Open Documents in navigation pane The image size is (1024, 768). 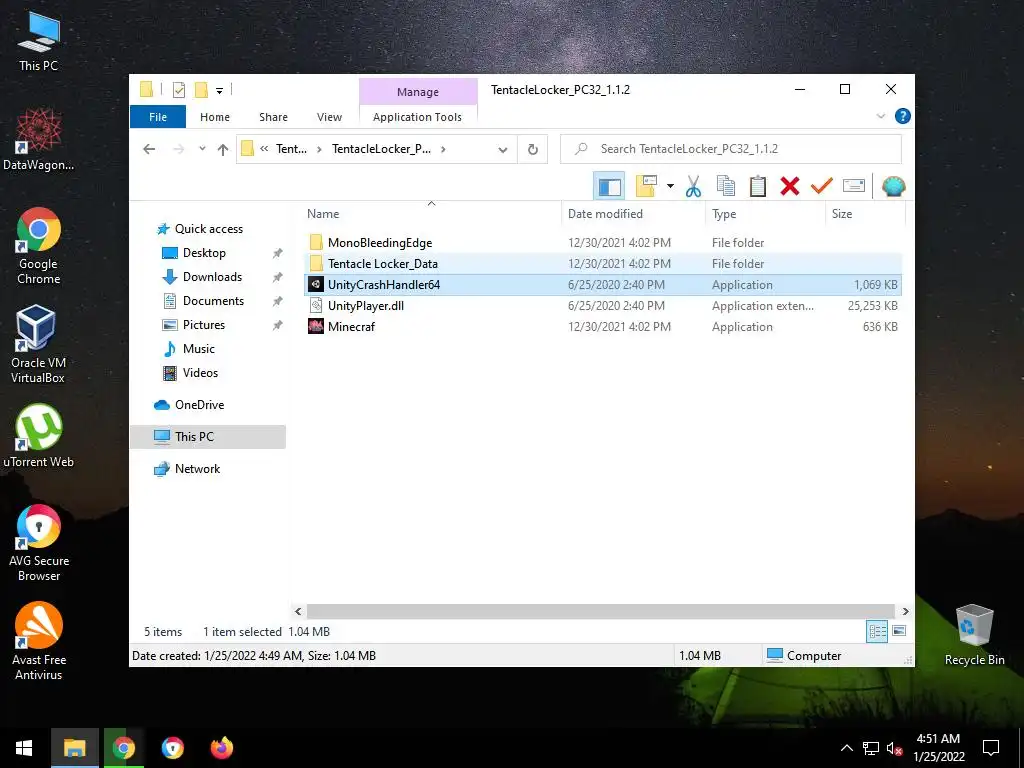213,301
